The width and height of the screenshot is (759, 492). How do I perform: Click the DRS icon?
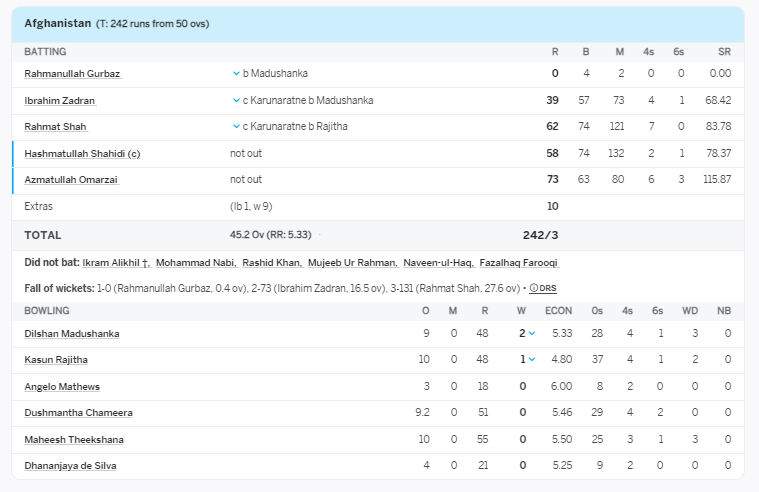(x=542, y=288)
